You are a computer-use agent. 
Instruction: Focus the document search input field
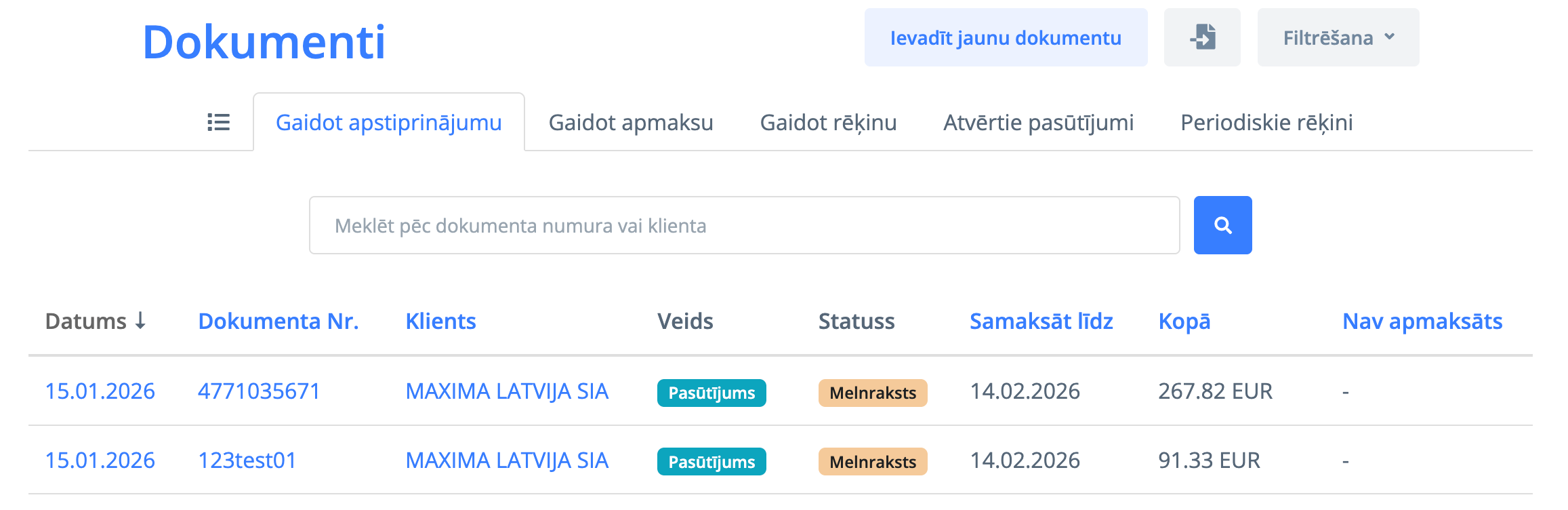pos(744,225)
